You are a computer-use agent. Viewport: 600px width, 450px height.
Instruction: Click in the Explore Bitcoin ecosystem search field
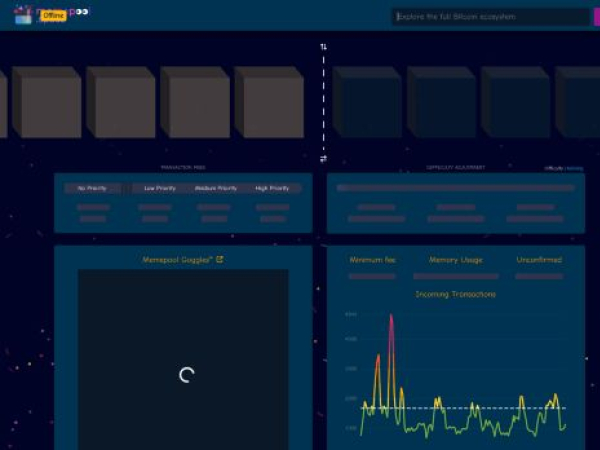tap(490, 16)
